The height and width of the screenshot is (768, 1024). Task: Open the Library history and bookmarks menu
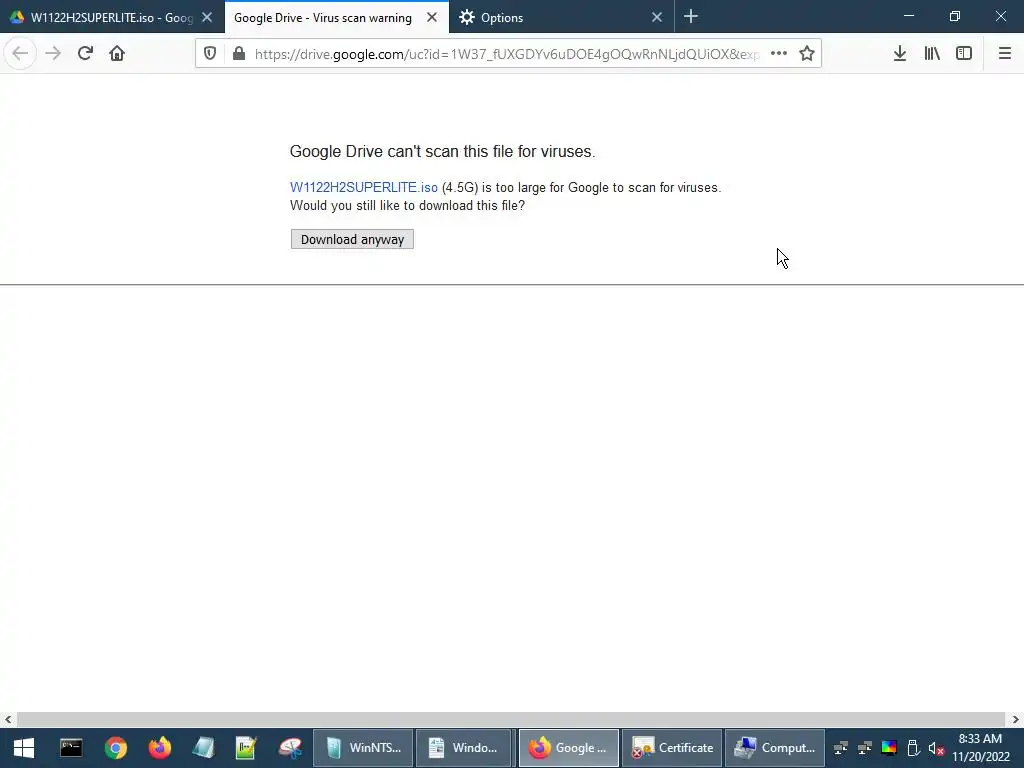[932, 54]
